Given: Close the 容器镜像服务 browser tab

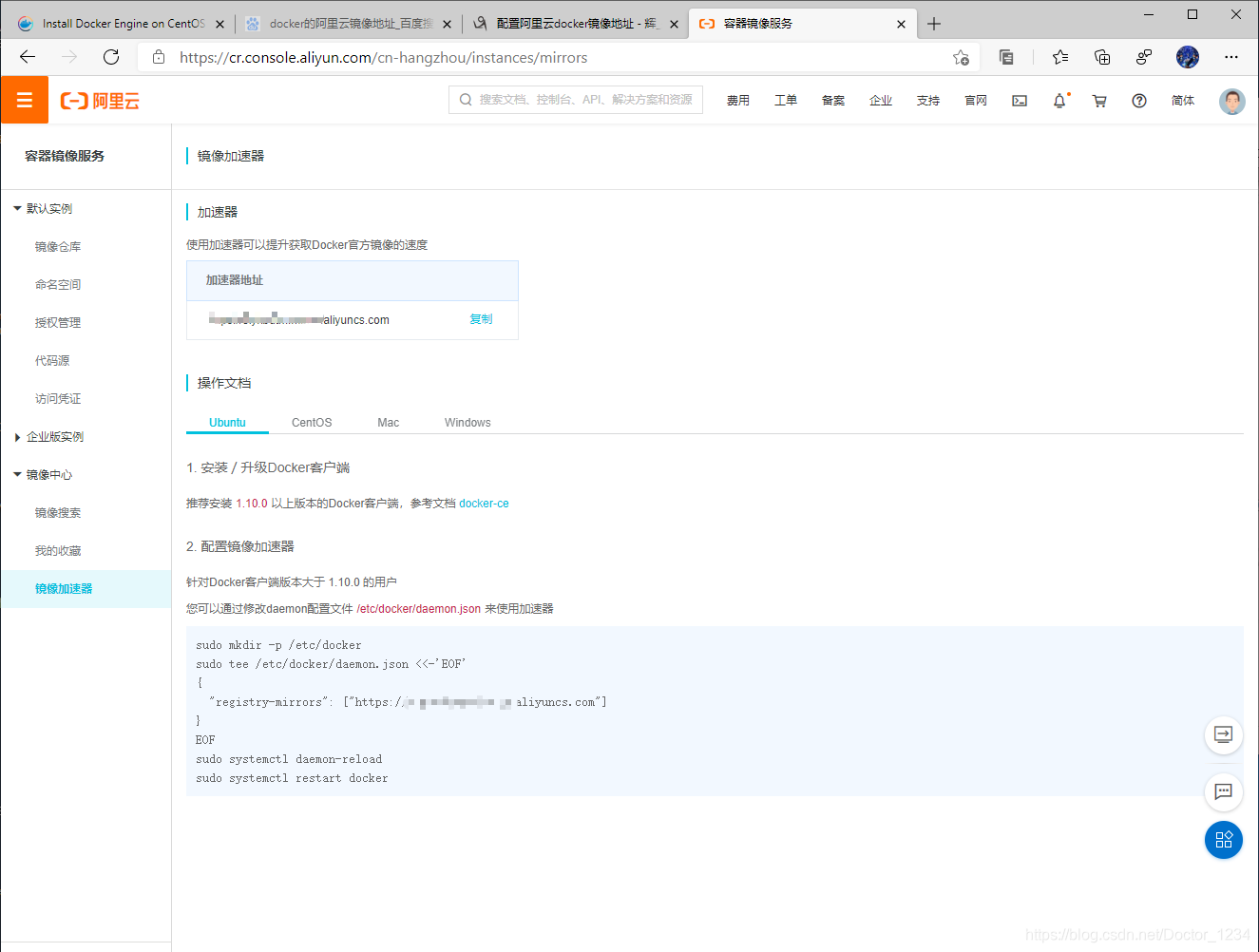Looking at the screenshot, I should (x=901, y=24).
